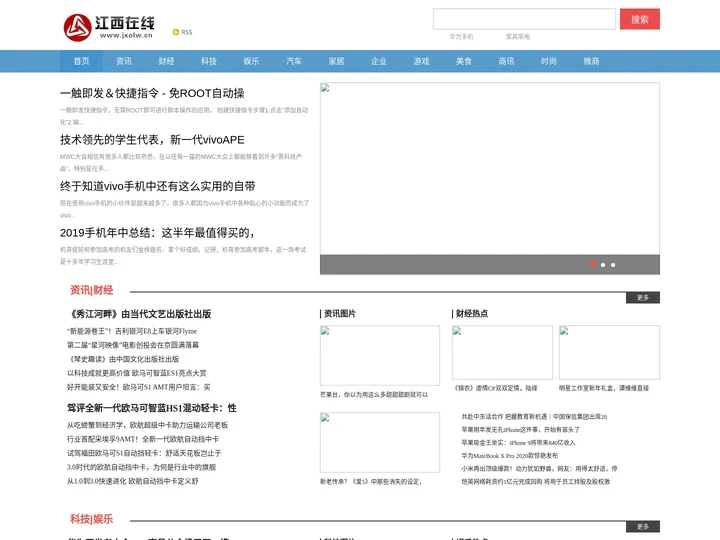
Task: Click the red 搜索 search button
Action: [640, 19]
